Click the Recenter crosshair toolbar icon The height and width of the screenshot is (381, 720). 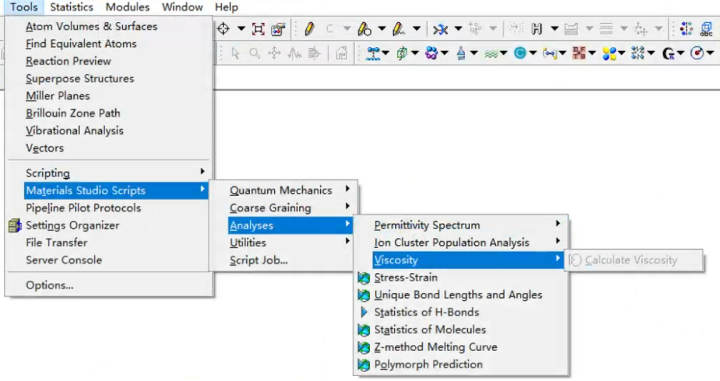point(224,29)
